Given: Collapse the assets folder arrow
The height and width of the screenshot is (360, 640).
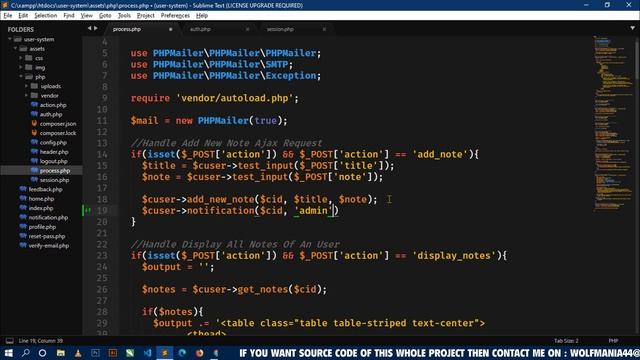Looking at the screenshot, I should pyautogui.click(x=16, y=49).
